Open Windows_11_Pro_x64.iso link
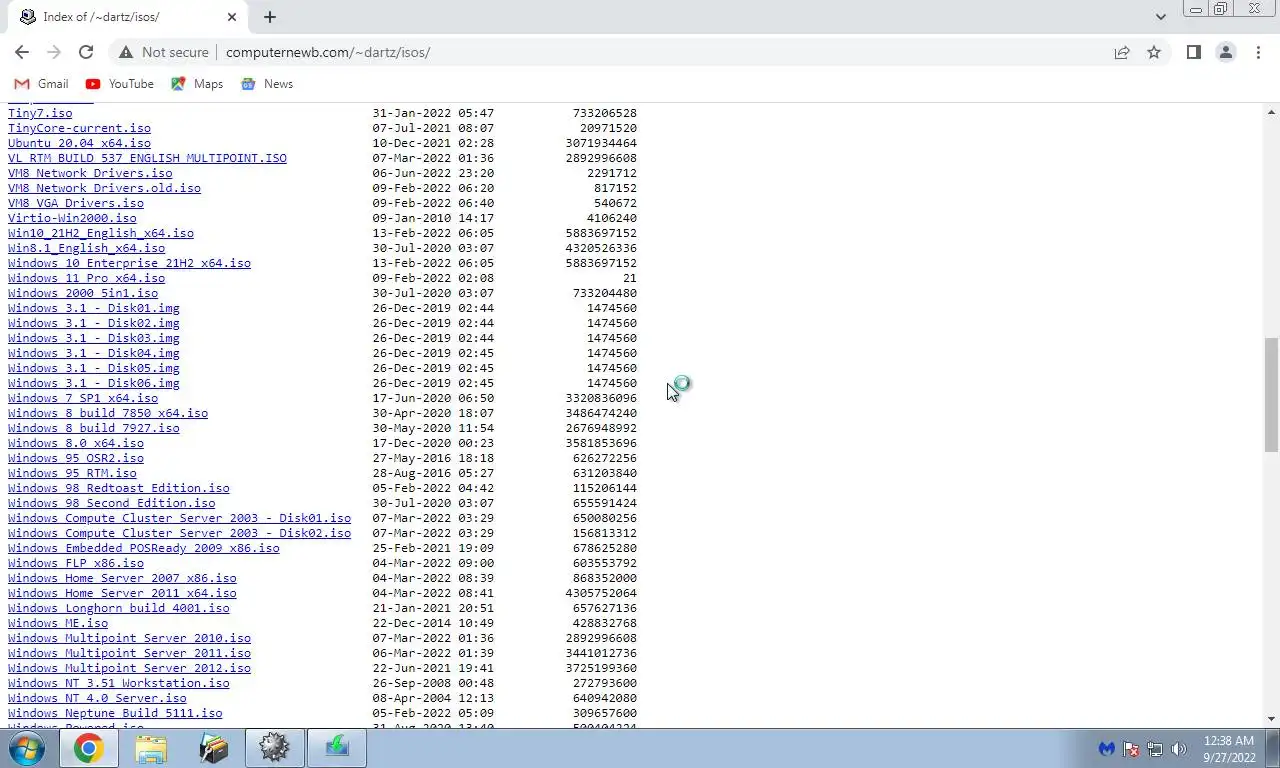Viewport: 1280px width, 768px height. click(86, 278)
